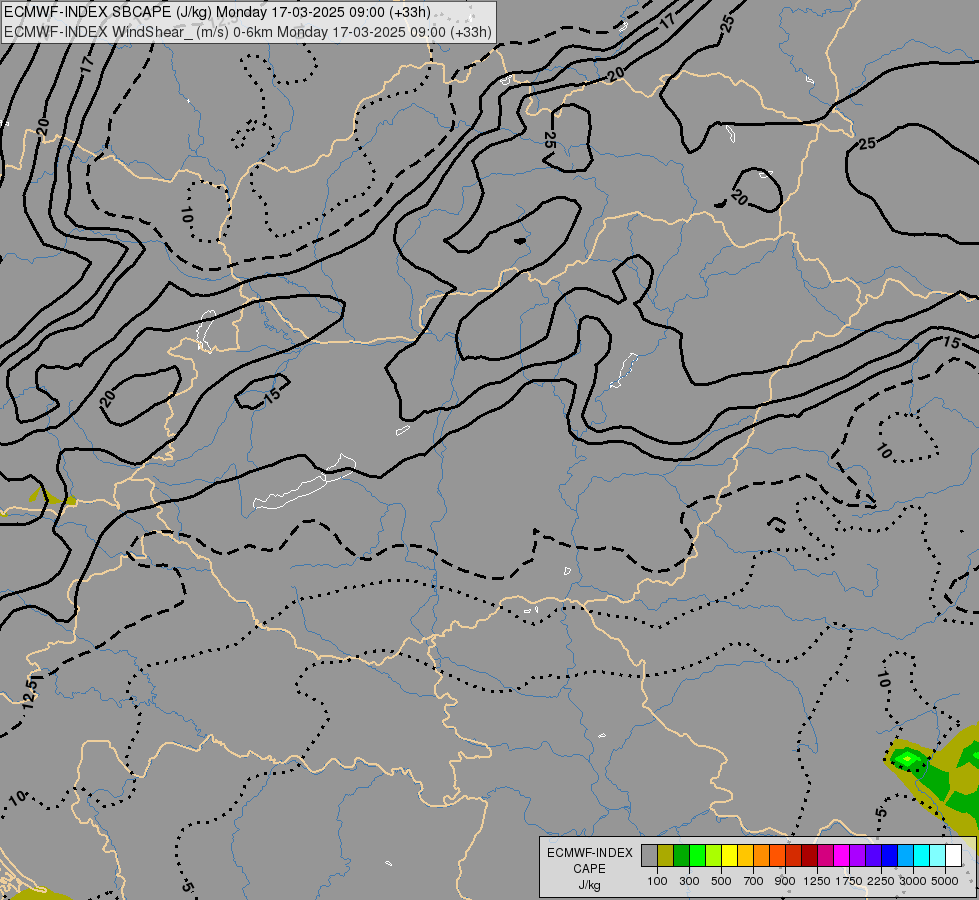This screenshot has width=979, height=900.
Task: Click the gray swatch below 100 J/kg
Action: [x=649, y=855]
